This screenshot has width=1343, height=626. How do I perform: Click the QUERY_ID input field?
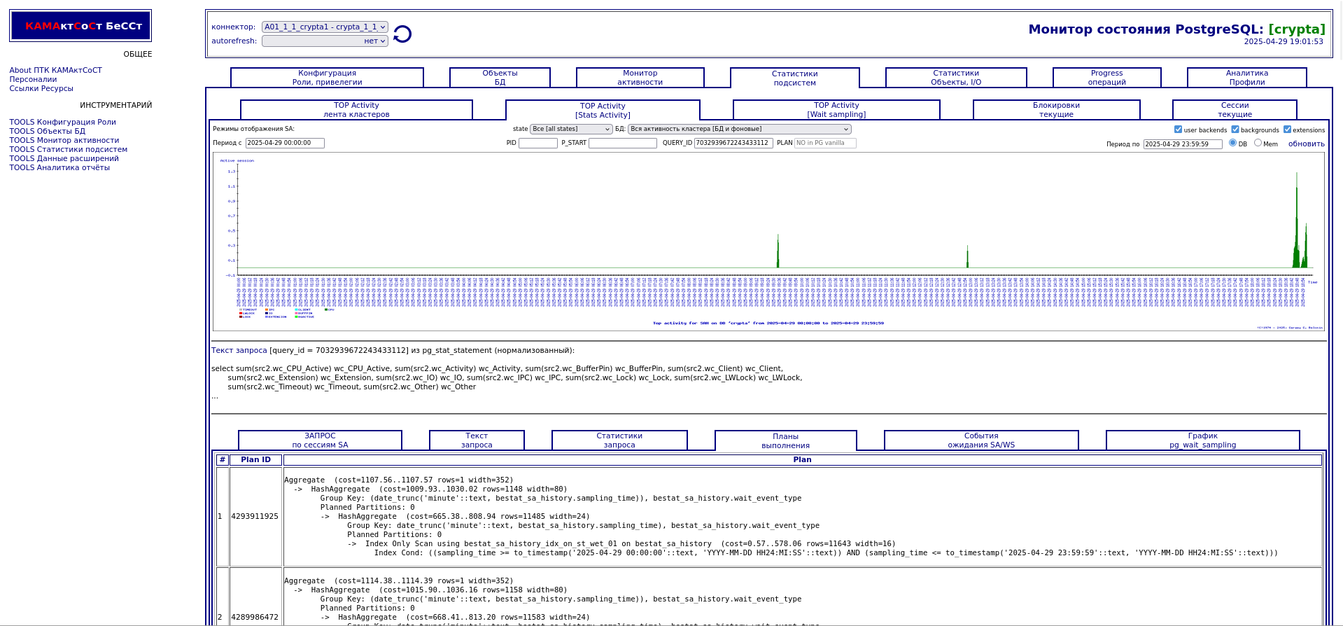point(733,143)
